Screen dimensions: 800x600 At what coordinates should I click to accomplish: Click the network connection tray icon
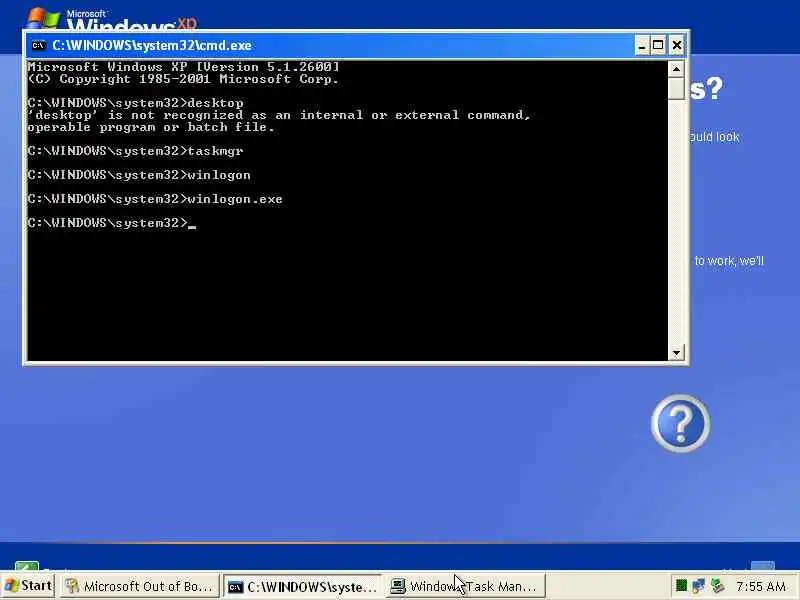pos(698,586)
